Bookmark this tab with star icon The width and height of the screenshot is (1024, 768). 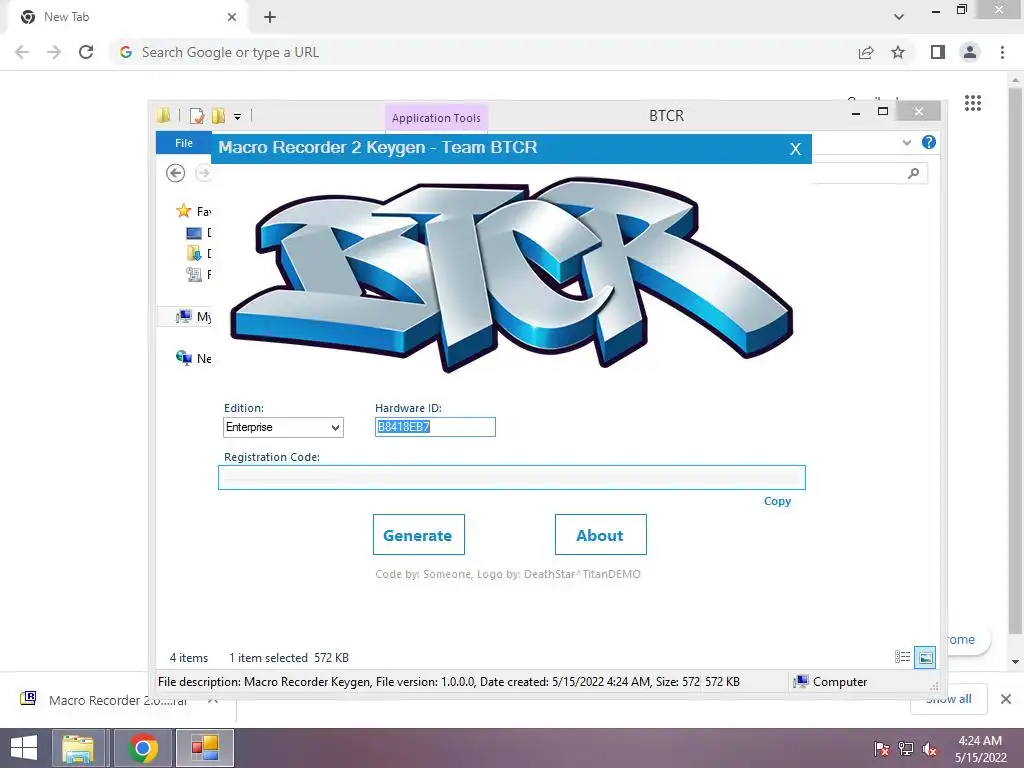point(898,52)
